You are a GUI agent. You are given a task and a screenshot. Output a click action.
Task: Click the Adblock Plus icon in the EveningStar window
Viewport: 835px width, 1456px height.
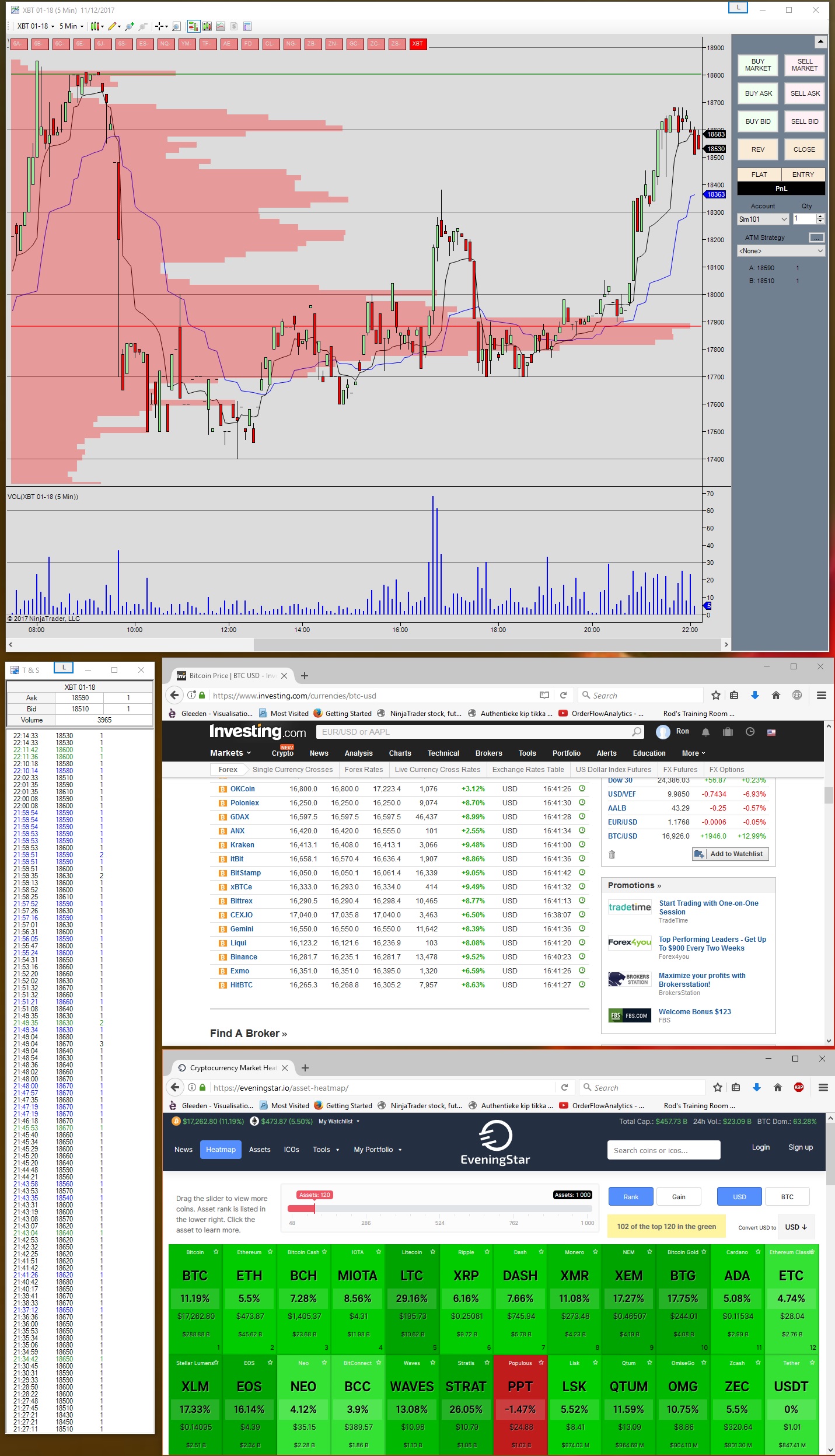pos(799,1087)
